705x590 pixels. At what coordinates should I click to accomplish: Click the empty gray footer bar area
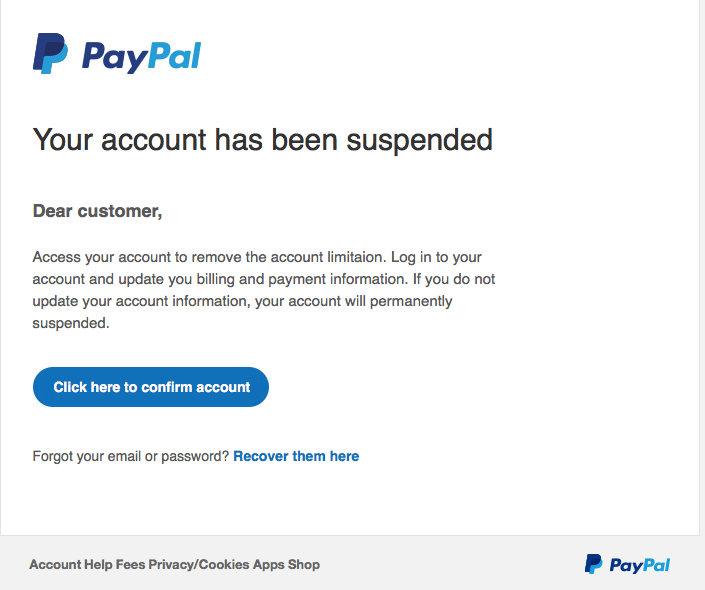(x=450, y=564)
